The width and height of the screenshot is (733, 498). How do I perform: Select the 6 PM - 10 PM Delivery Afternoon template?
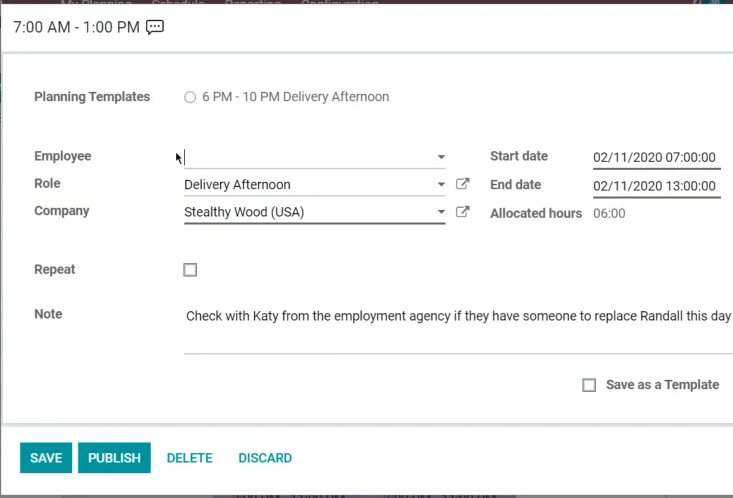click(190, 97)
